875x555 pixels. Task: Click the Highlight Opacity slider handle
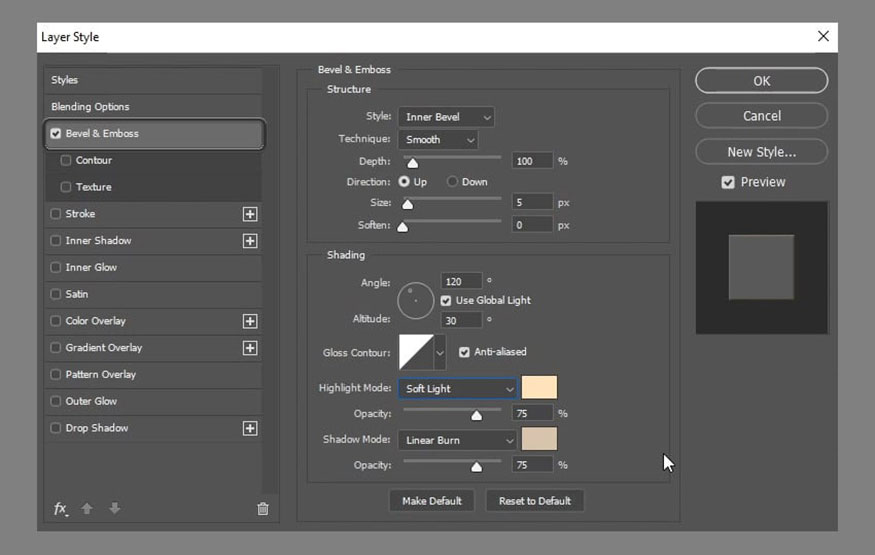coord(477,415)
